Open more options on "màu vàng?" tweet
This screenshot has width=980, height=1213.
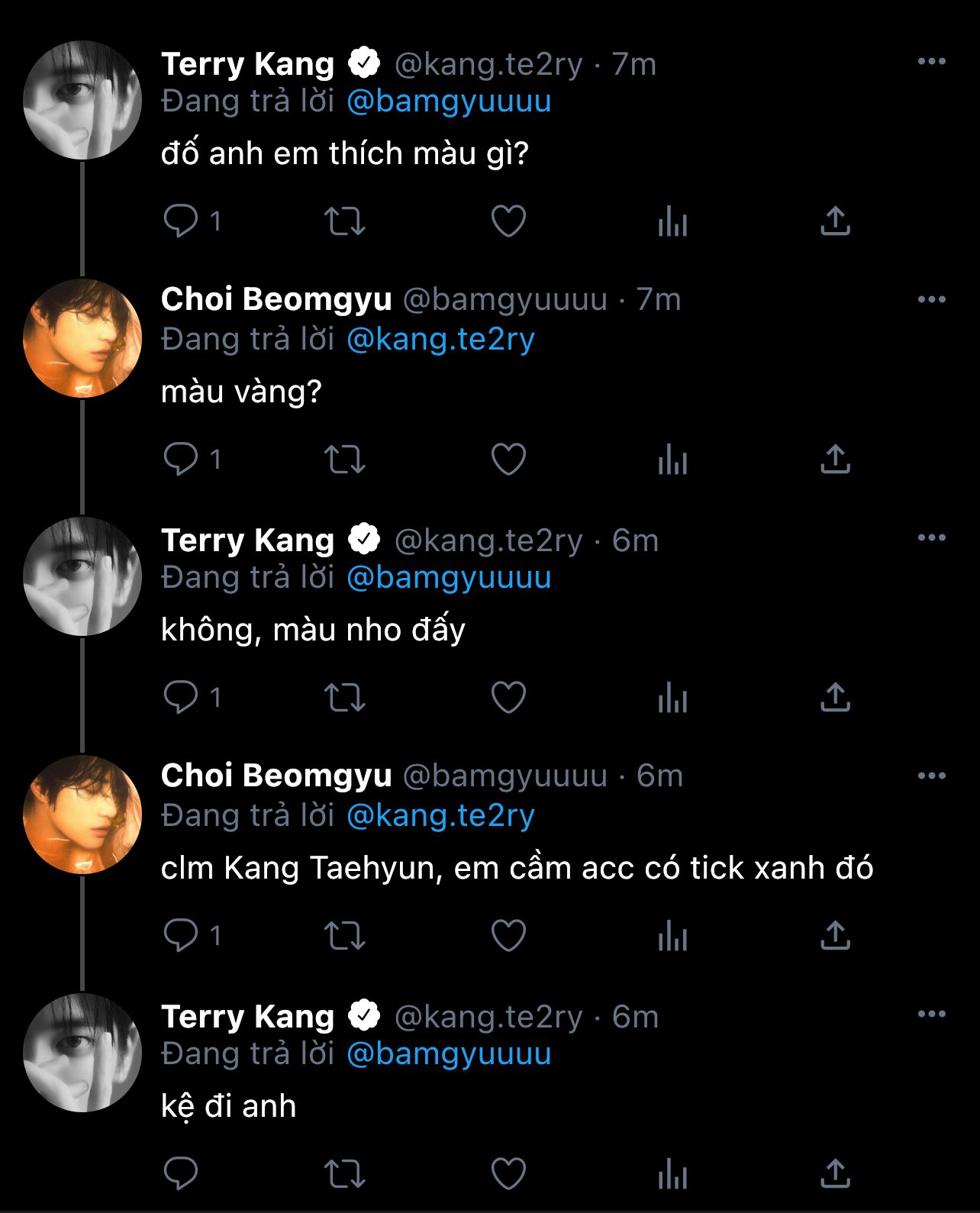pyautogui.click(x=931, y=300)
